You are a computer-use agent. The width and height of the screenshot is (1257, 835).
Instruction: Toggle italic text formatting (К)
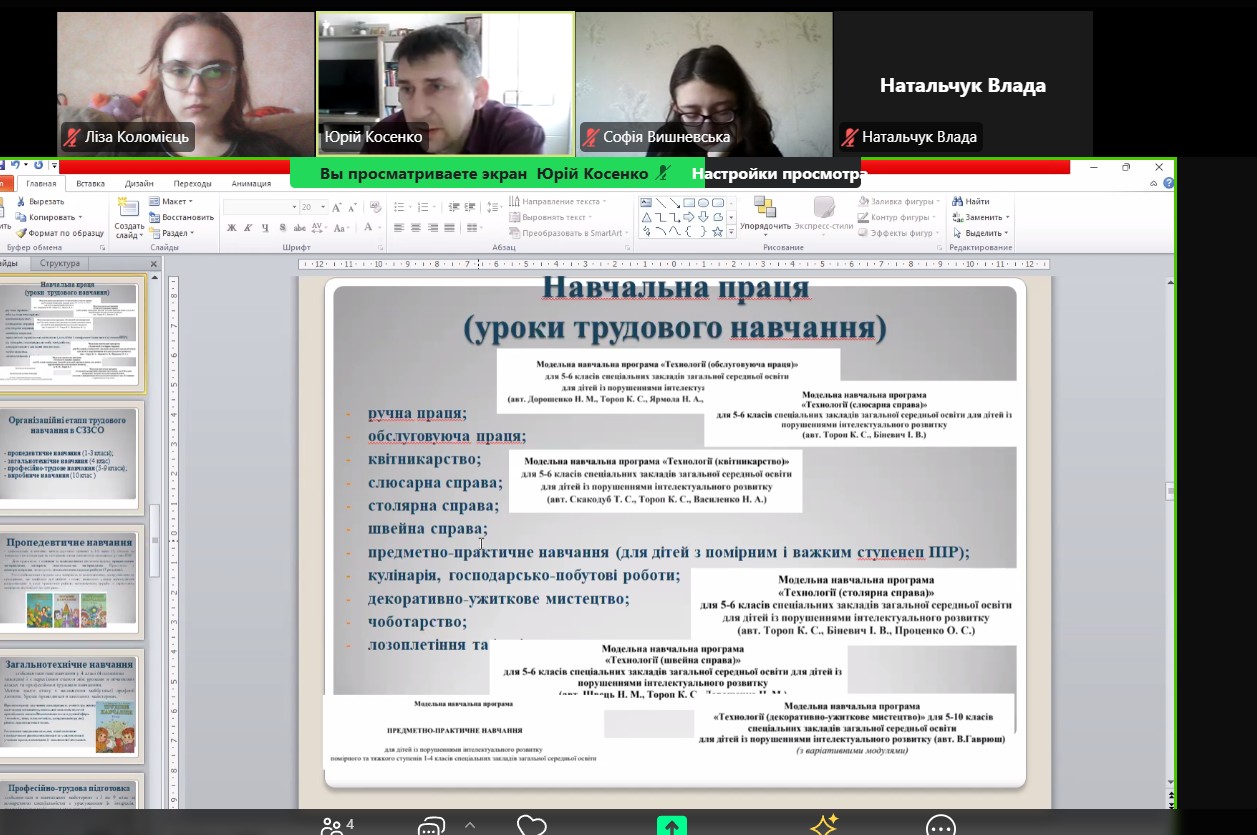point(247,228)
